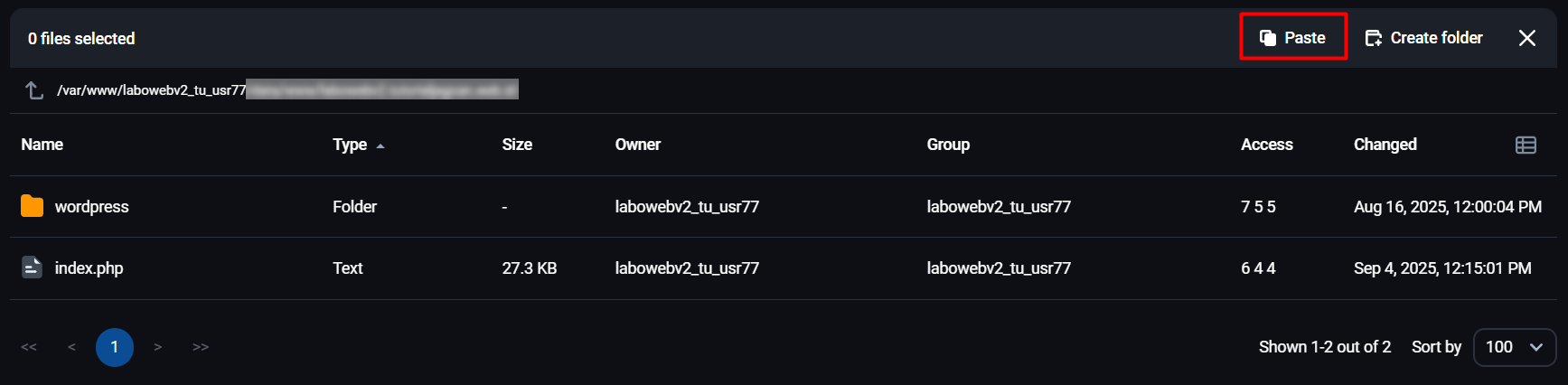Toggle the table view columns icon
This screenshot has width=1568, height=385.
click(1526, 145)
